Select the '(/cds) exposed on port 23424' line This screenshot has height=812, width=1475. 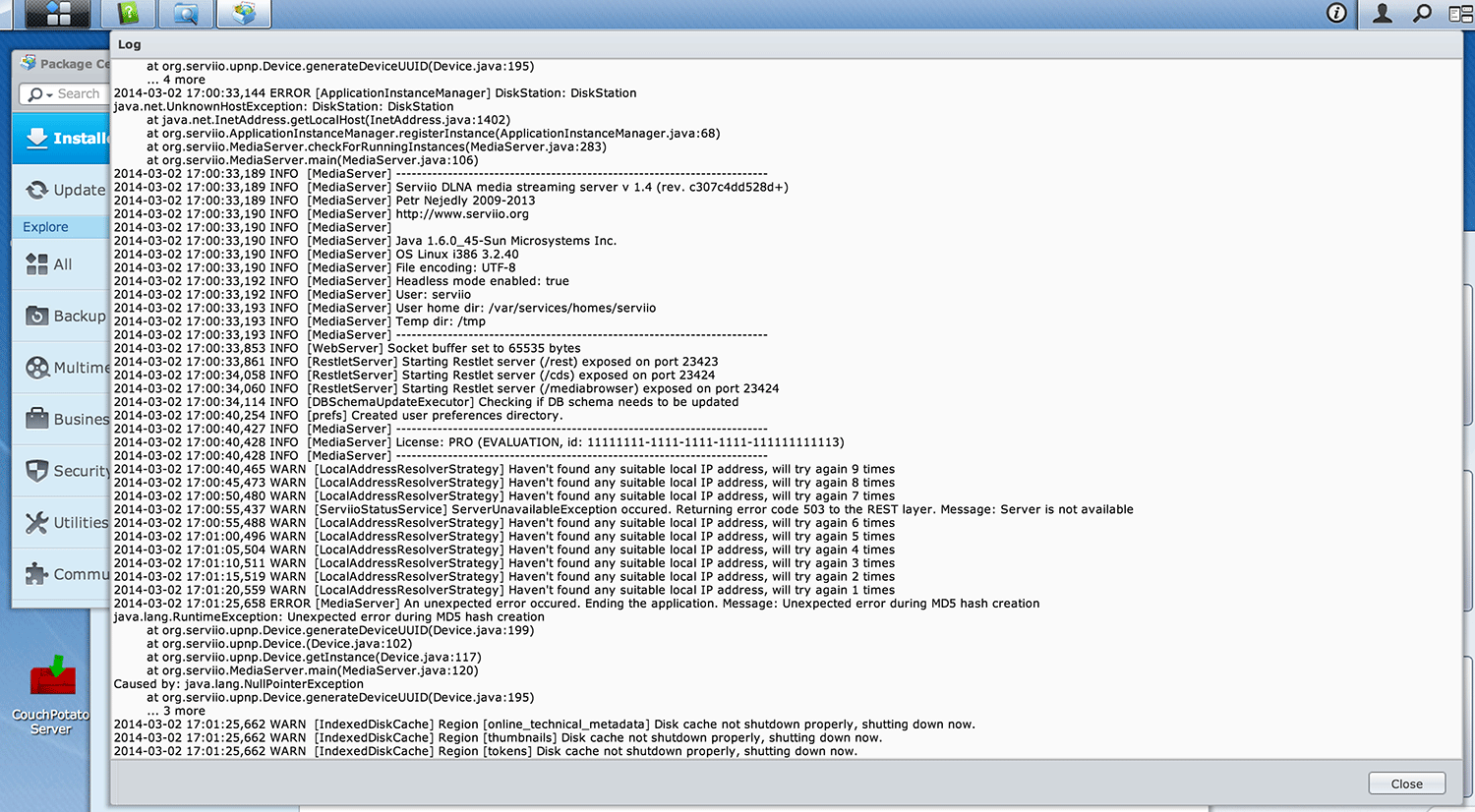414,376
